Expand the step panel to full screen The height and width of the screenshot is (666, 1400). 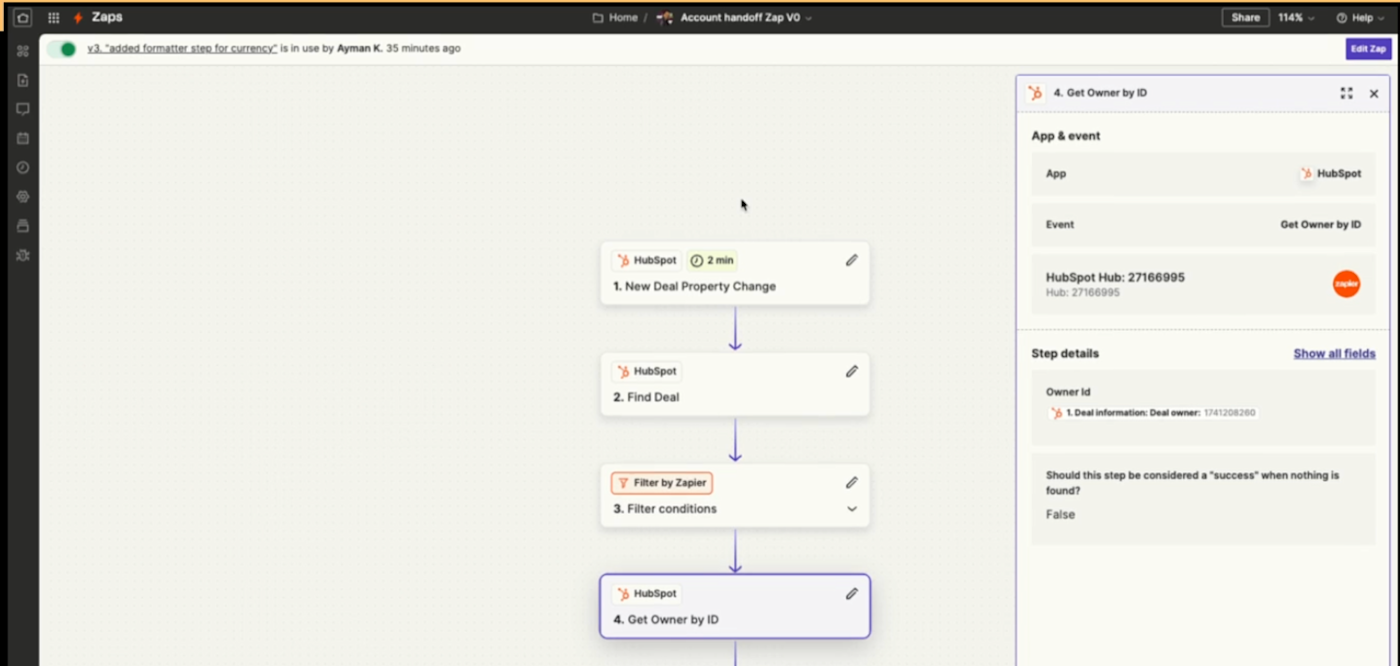[x=1346, y=93]
